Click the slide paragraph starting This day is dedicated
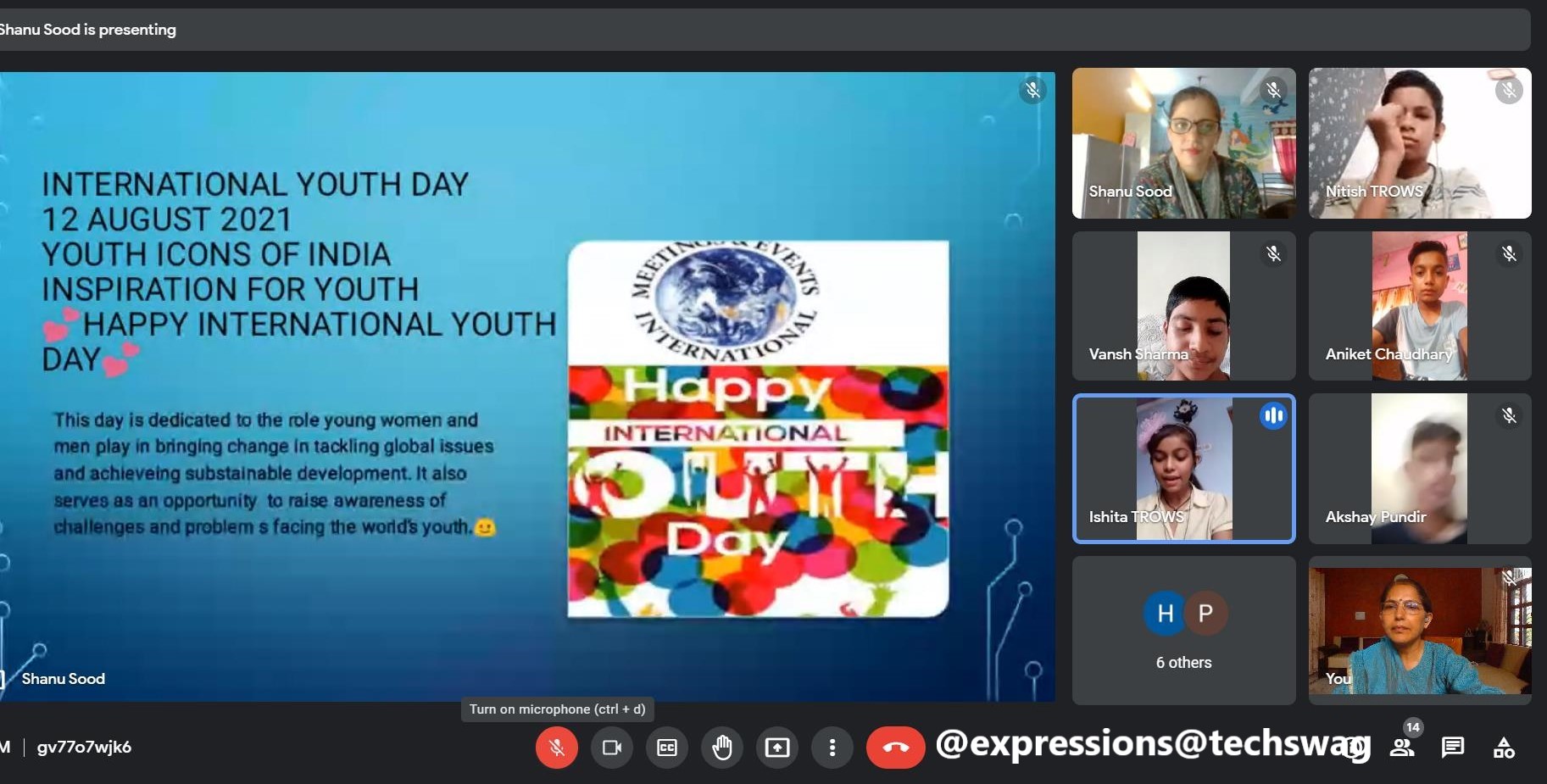Screen dimensions: 1547x784 274,474
